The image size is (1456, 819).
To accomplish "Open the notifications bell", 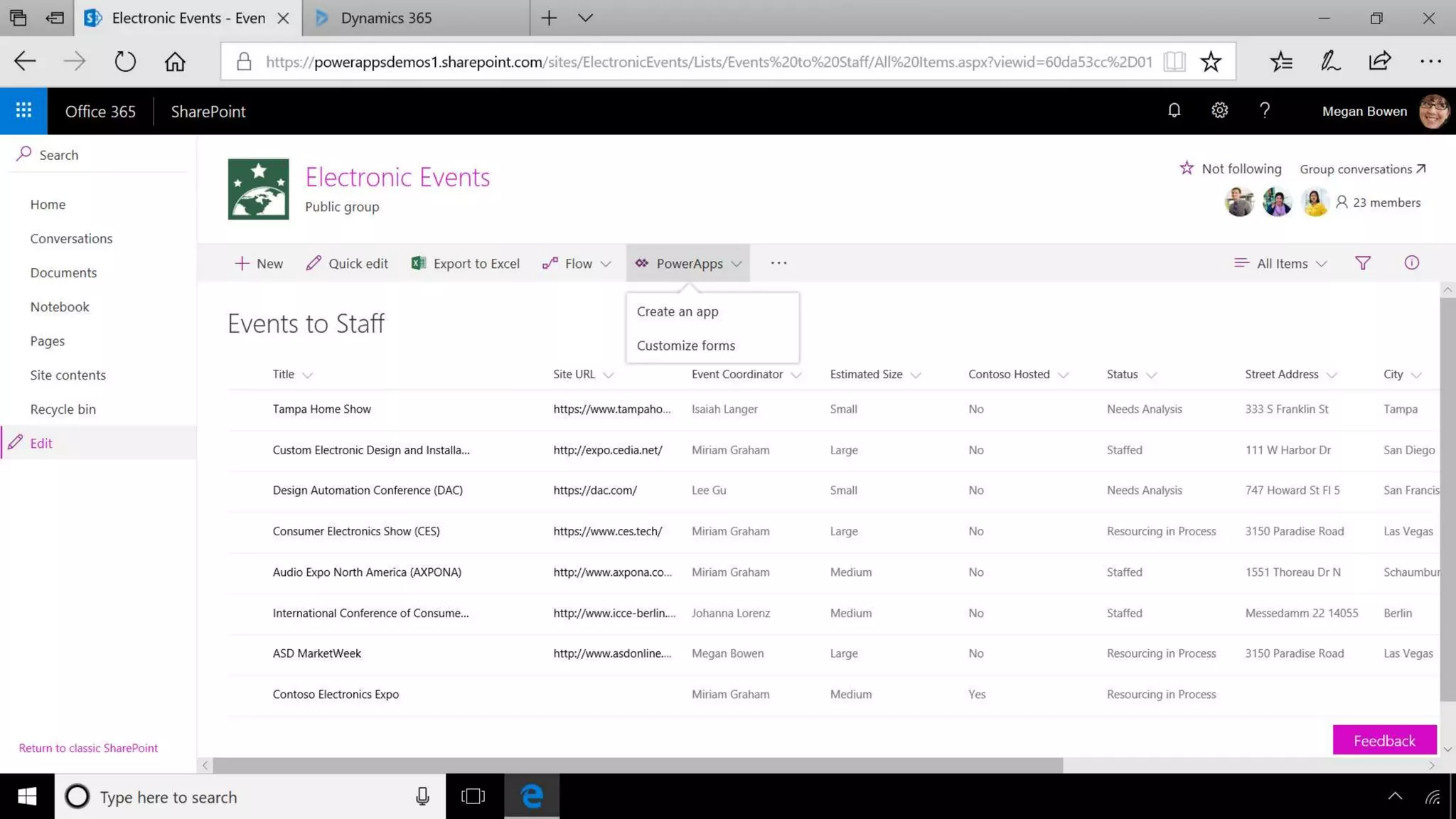I will (1174, 111).
